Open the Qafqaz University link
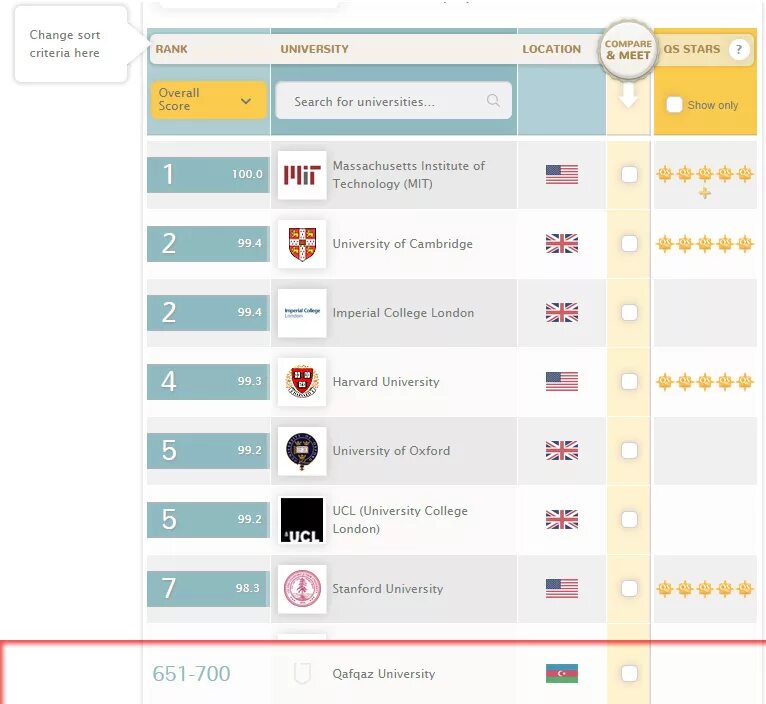 click(x=383, y=673)
